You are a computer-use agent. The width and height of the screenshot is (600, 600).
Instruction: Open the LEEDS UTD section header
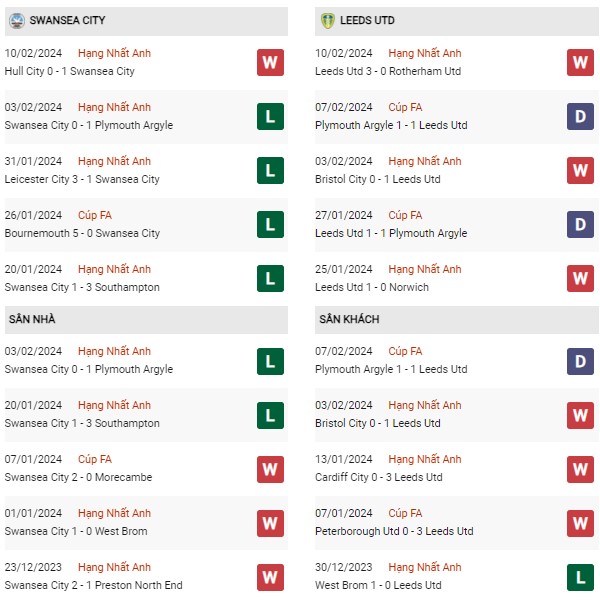click(x=457, y=21)
